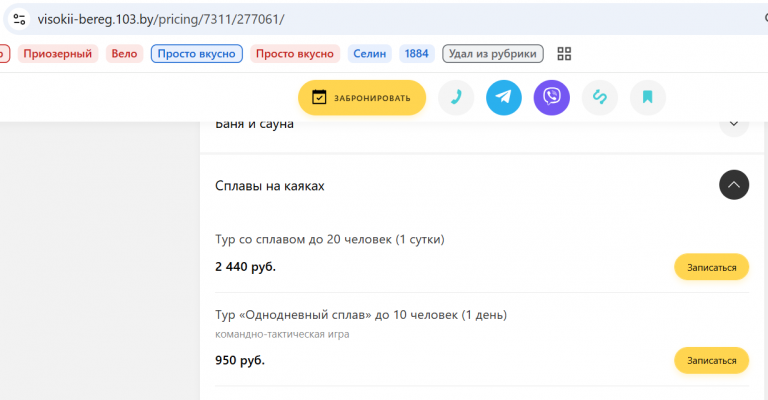Screen dimensions: 768x400
Task: Open site information icon in address bar
Action: pyautogui.click(x=19, y=19)
